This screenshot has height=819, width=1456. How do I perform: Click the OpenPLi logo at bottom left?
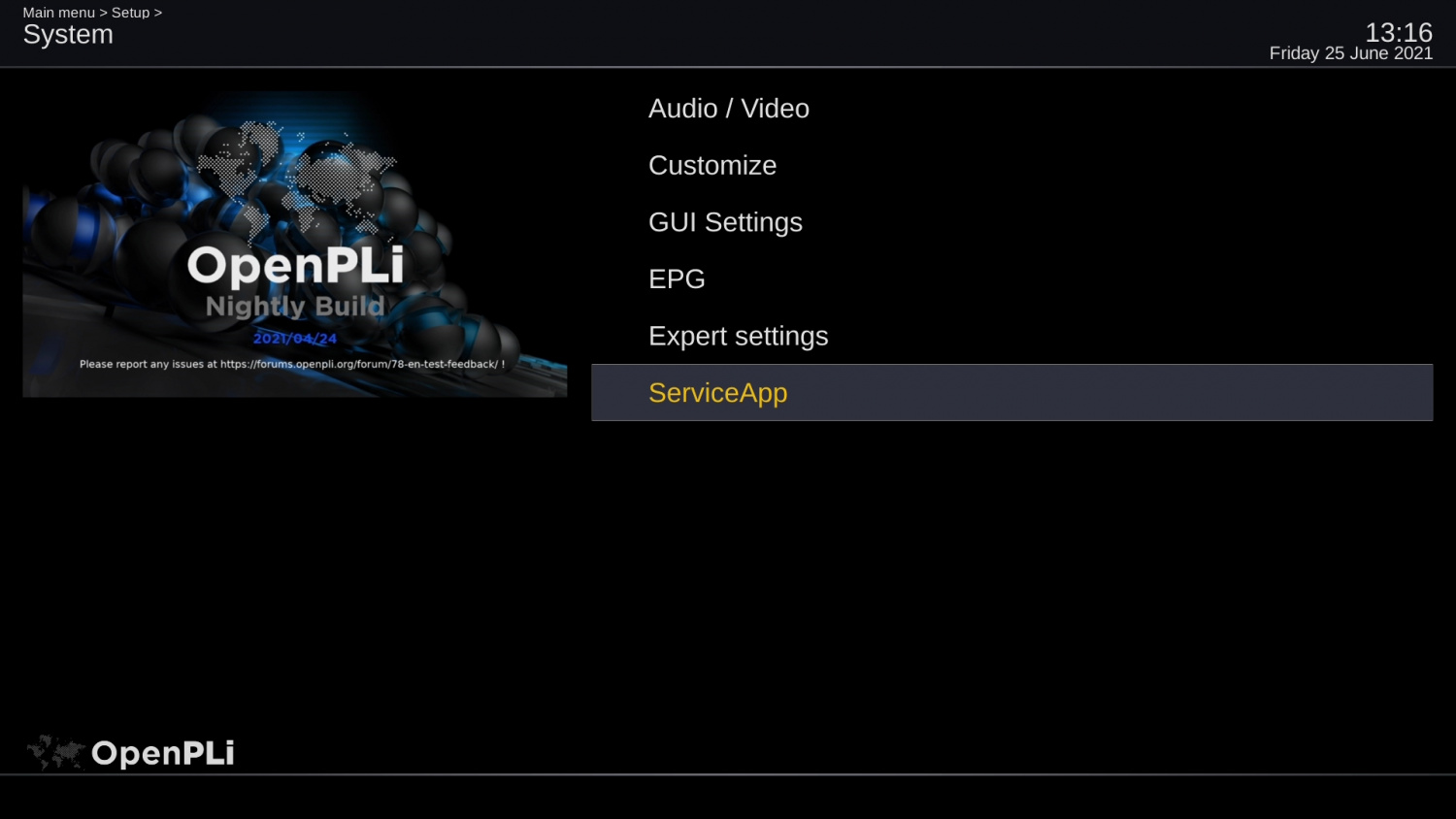[131, 753]
